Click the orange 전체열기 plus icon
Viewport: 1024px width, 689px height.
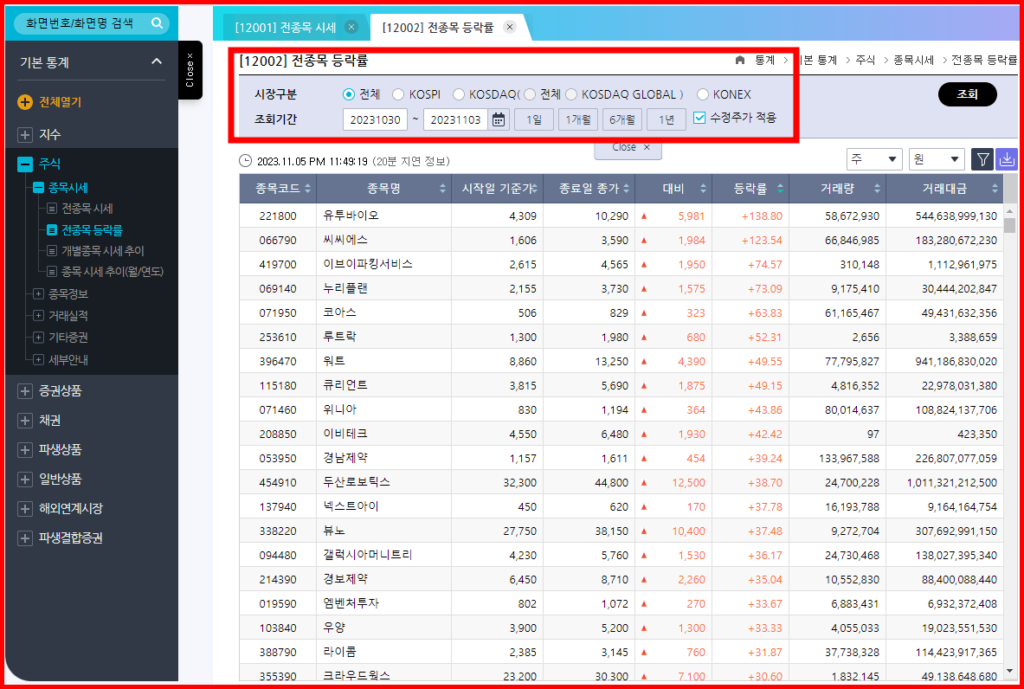[25, 102]
